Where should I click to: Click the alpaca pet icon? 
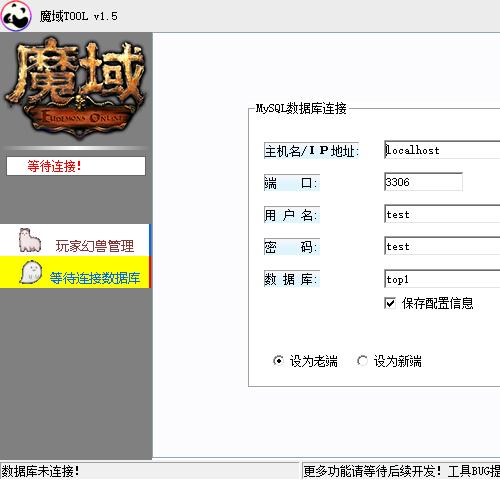tap(30, 240)
